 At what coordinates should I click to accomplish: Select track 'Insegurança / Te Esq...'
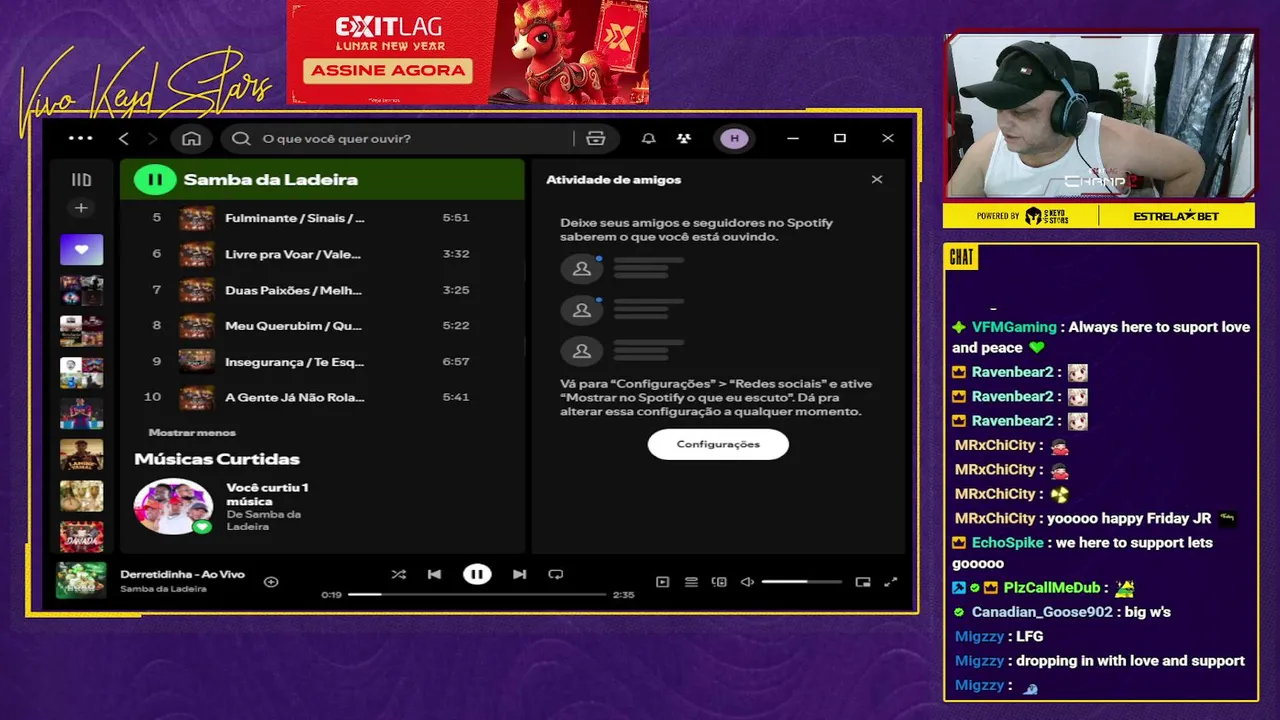tap(294, 362)
